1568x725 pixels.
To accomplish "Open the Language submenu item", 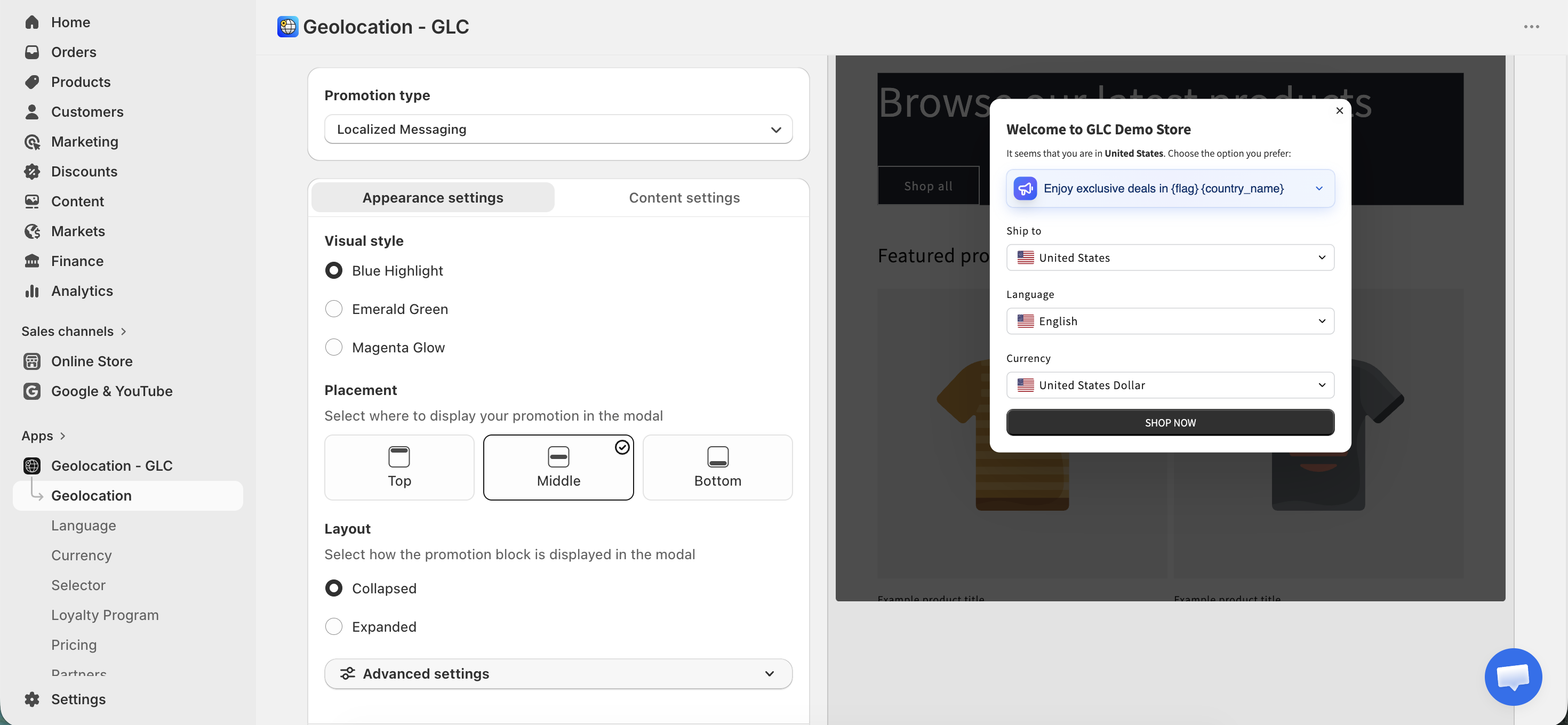I will tap(83, 526).
